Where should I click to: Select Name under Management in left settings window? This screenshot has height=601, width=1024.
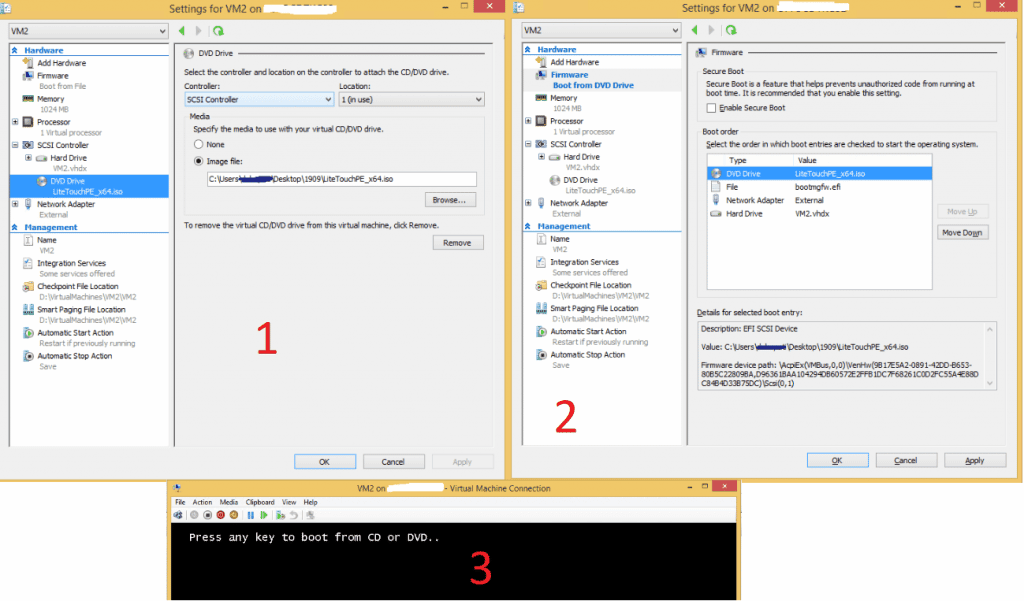coord(46,240)
